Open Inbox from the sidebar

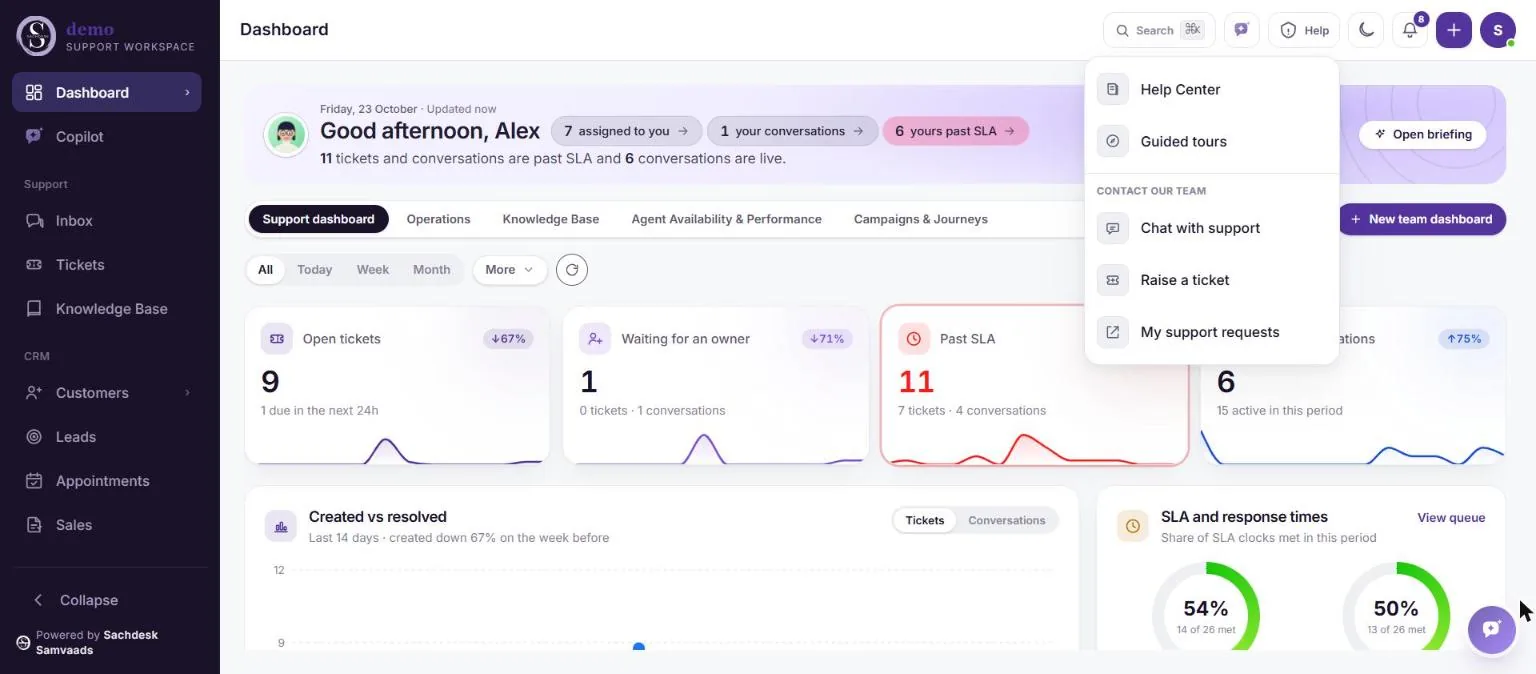pyautogui.click(x=107, y=220)
